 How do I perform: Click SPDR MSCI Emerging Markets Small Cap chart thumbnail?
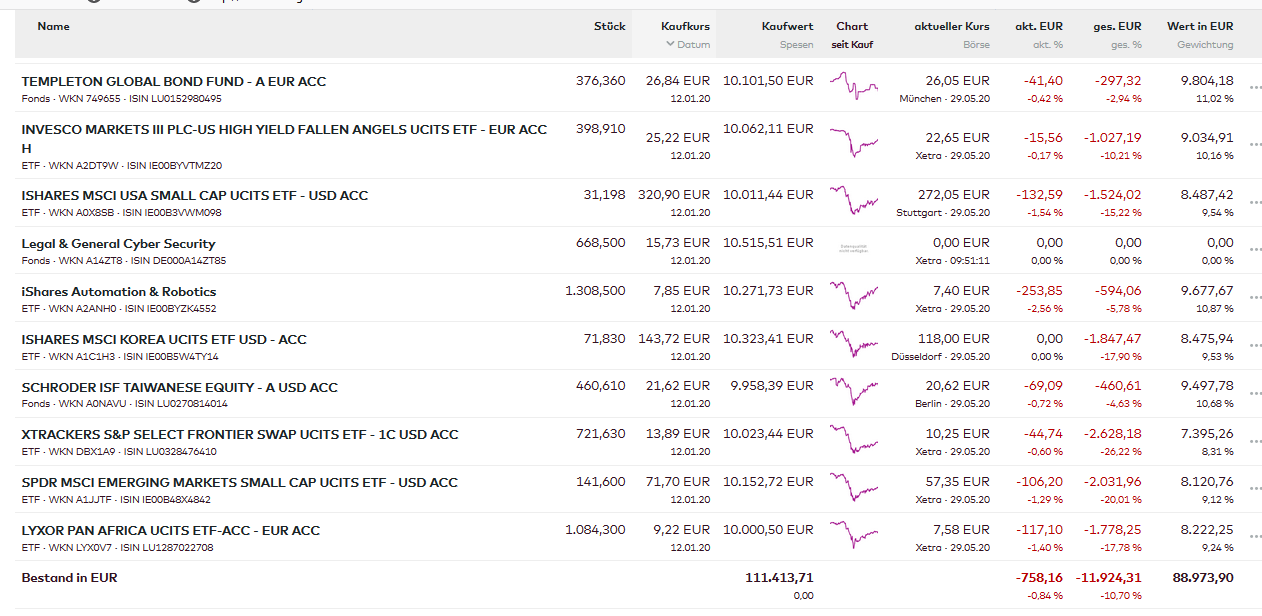click(853, 487)
